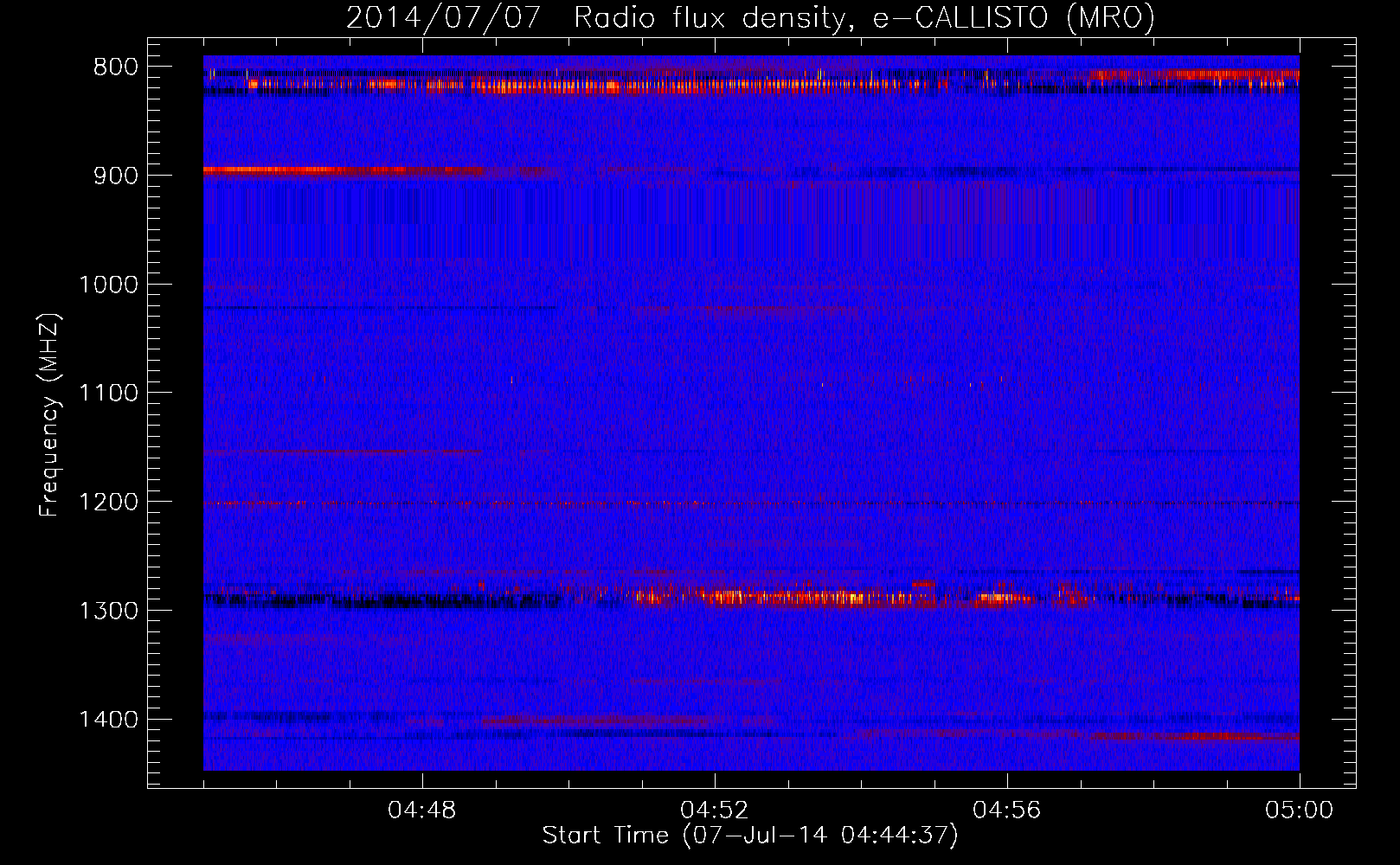Viewport: 1400px width, 865px height.
Task: Click the red emission band at 900 MHz
Action: click(344, 170)
